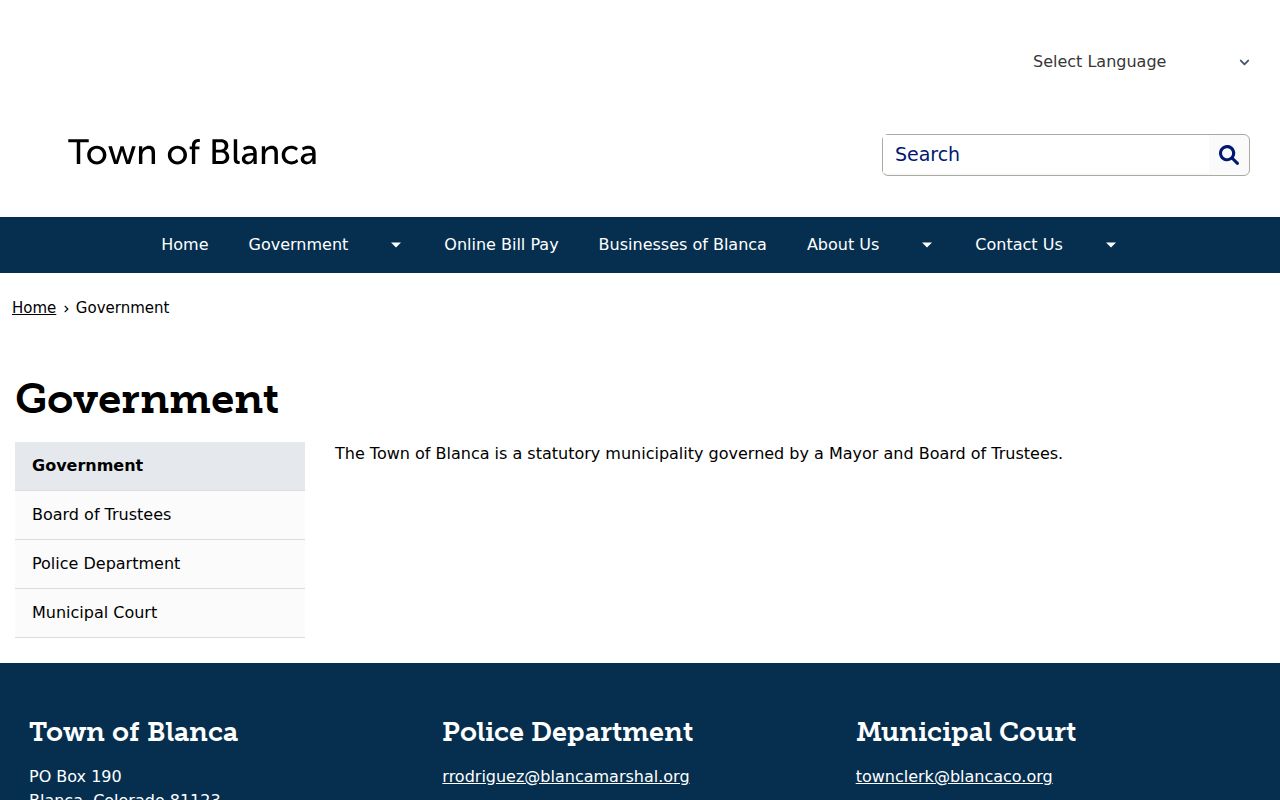Select Government in the sidebar menu

[x=160, y=466]
